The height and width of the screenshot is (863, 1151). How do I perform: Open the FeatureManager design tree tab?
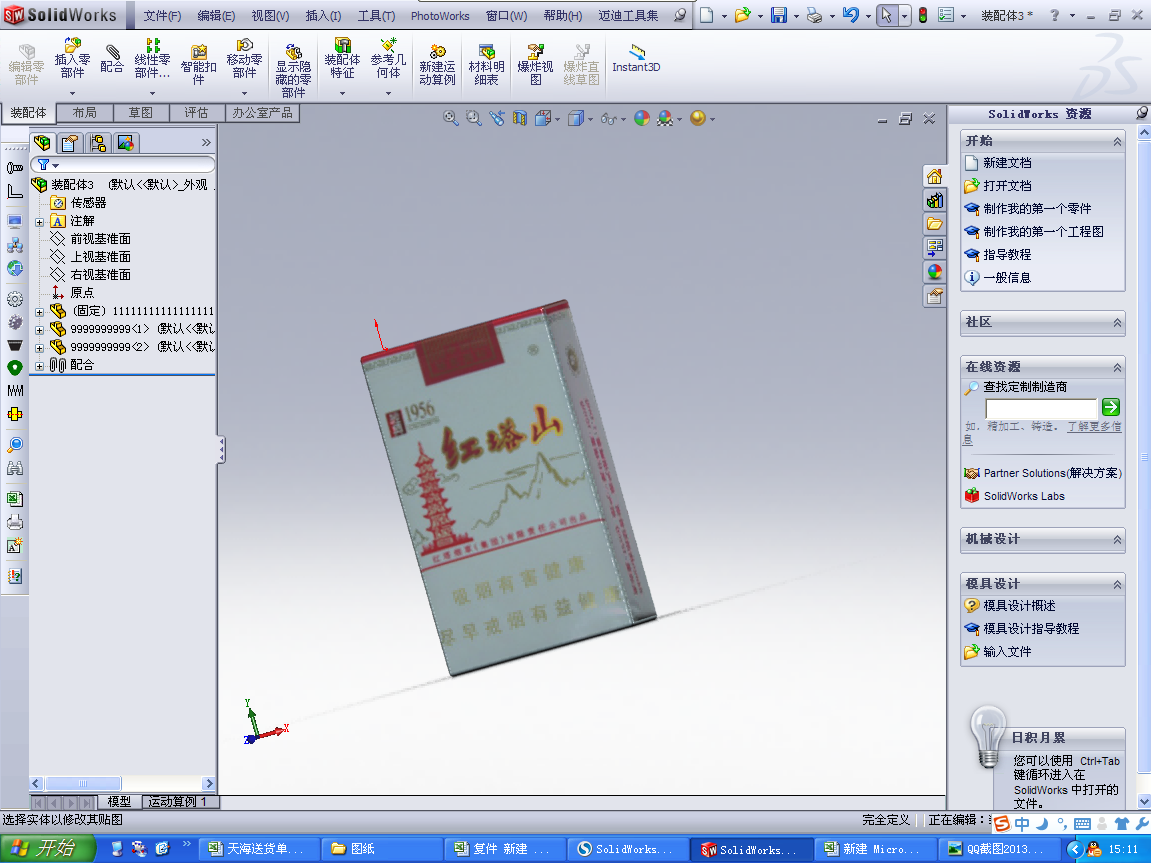43,142
